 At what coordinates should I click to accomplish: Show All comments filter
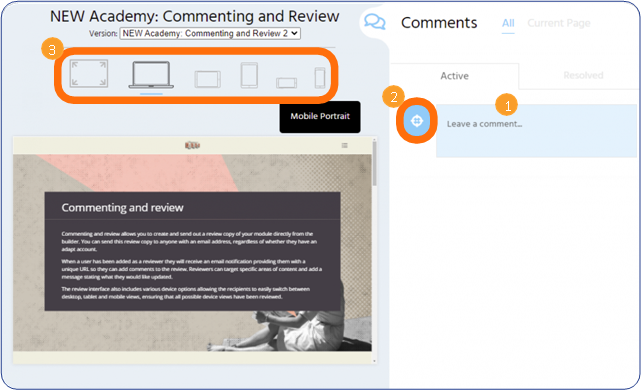[508, 23]
